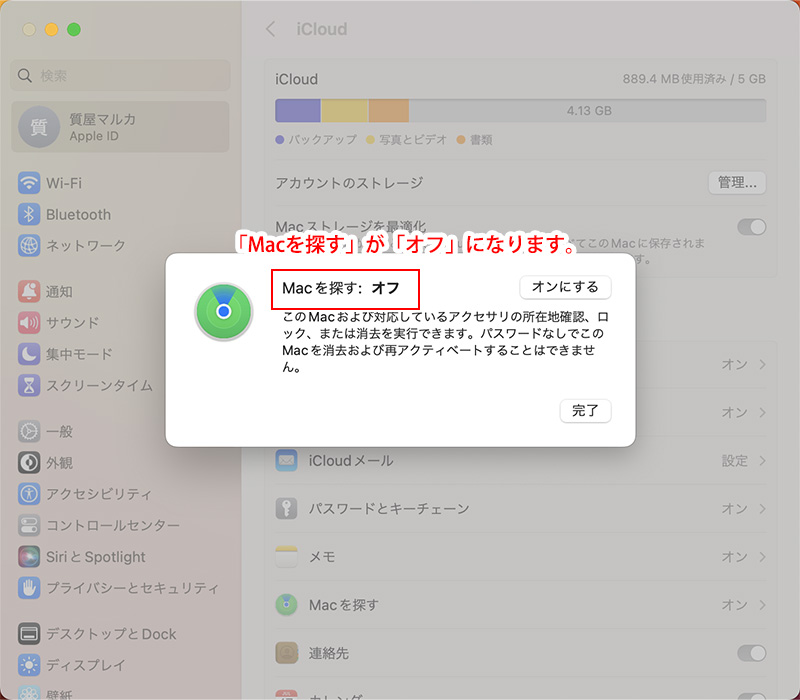Click the Wi-Fi icon in sidebar
Viewport: 800px width, 700px height.
[x=29, y=183]
